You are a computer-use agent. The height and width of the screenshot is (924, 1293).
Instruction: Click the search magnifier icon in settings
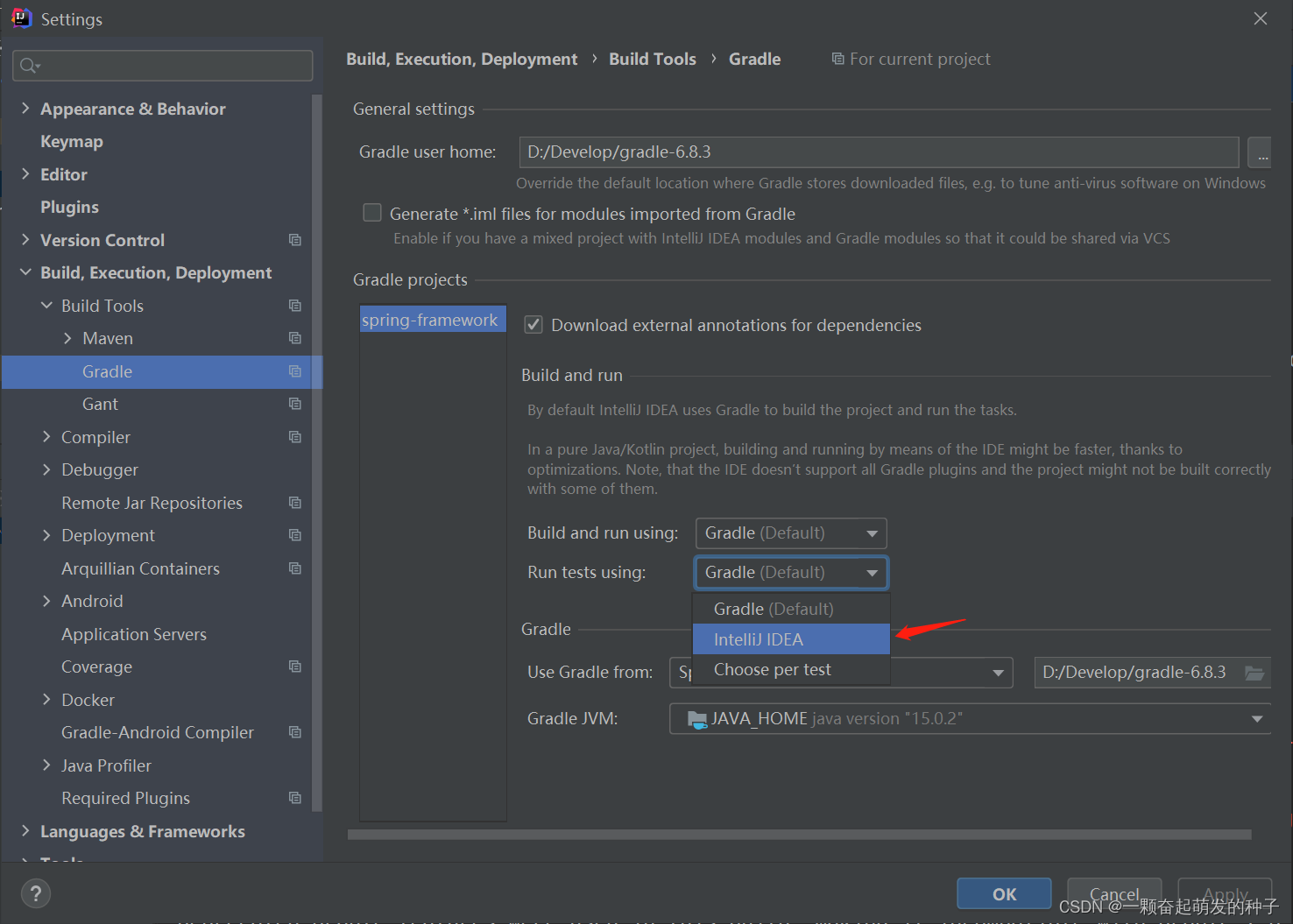point(29,66)
